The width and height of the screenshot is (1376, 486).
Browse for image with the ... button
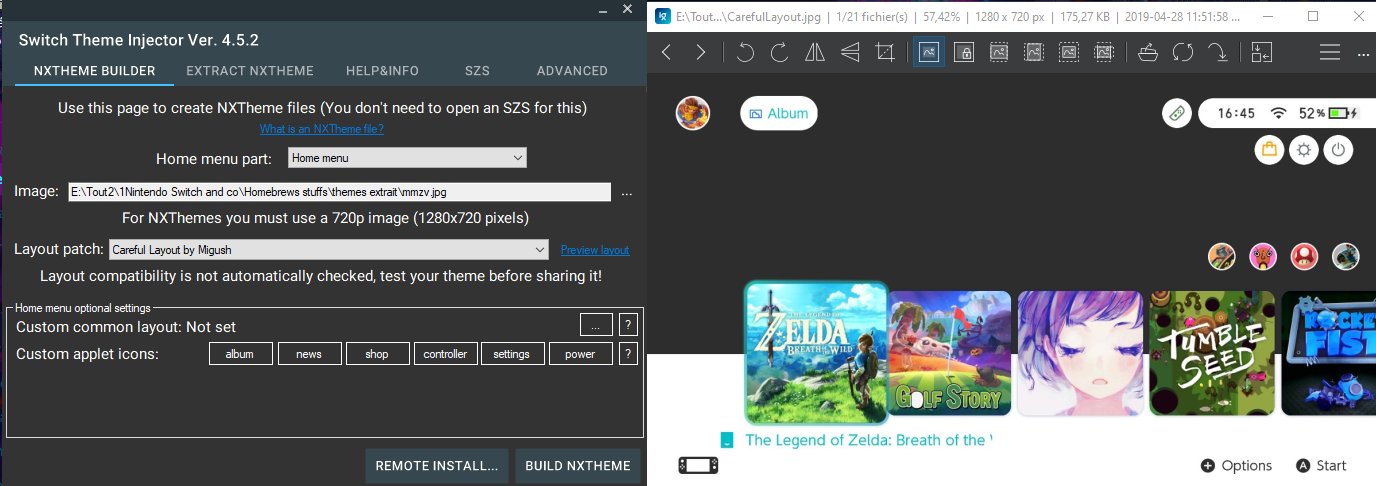627,192
